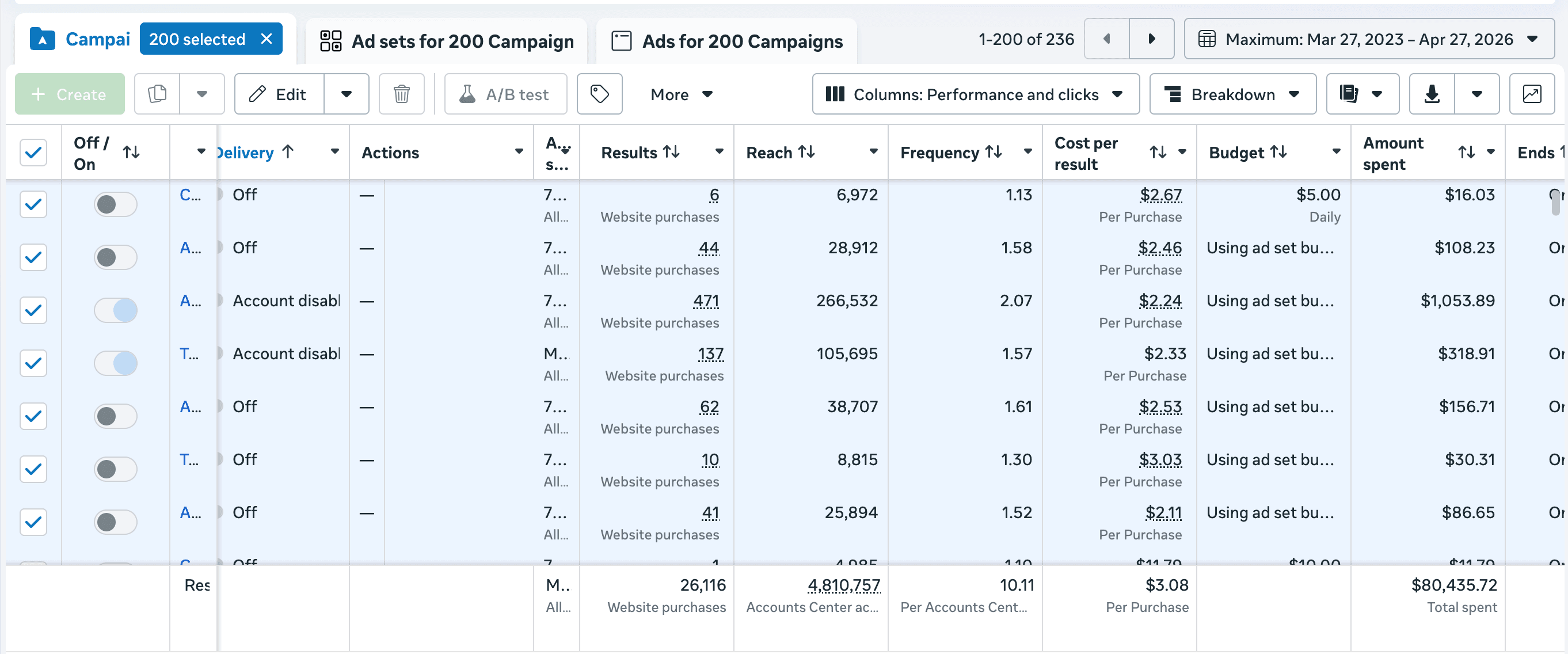Select the Edit pencil icon
This screenshot has width=1568, height=654.
258,94
